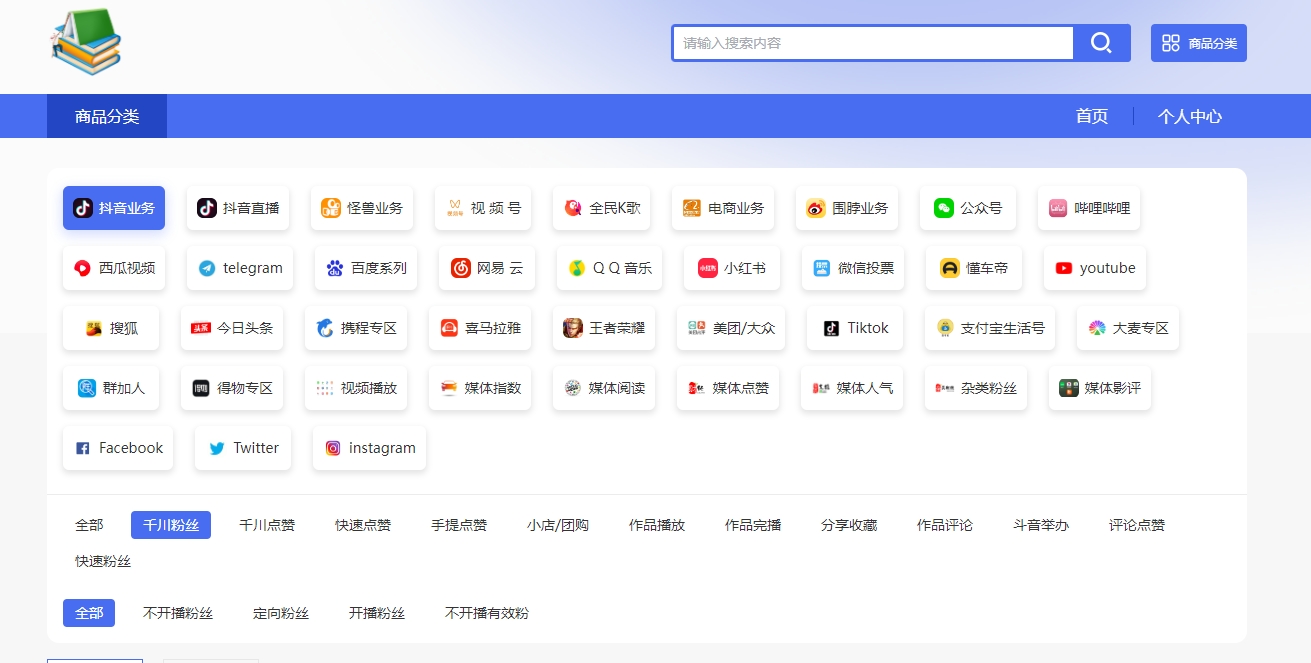Select the 定向粉丝 sub-filter
This screenshot has width=1311, height=663.
pos(281,613)
